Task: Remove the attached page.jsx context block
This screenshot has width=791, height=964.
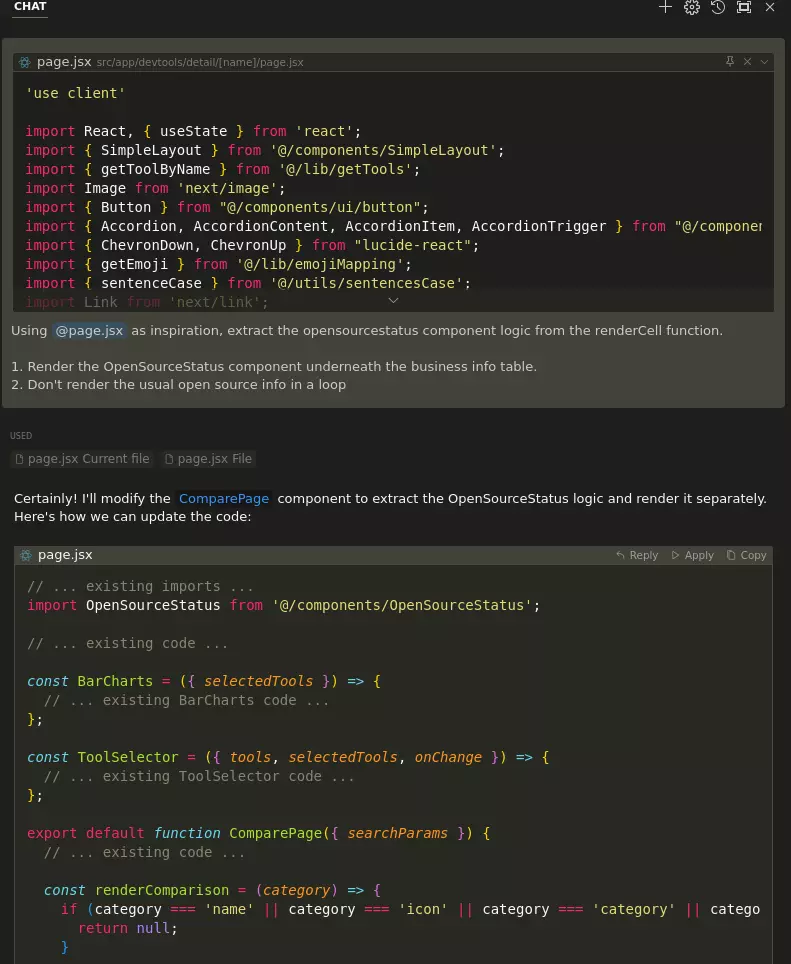Action: tap(747, 62)
